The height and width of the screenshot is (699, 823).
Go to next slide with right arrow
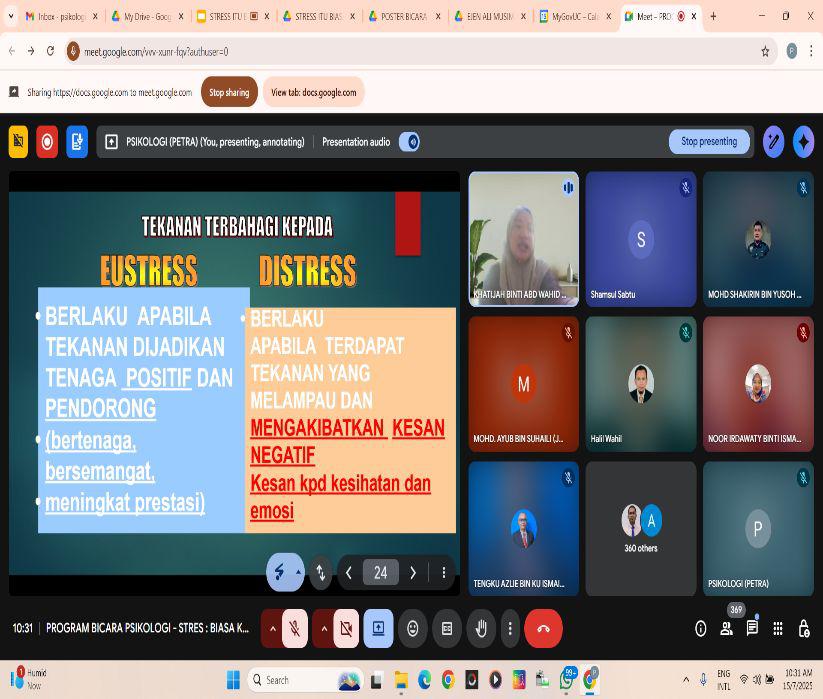(413, 573)
